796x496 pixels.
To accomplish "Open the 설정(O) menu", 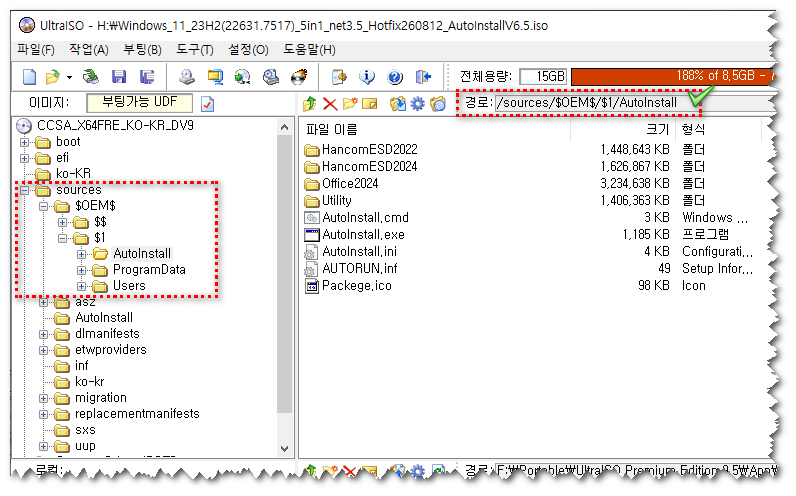I will (248, 50).
